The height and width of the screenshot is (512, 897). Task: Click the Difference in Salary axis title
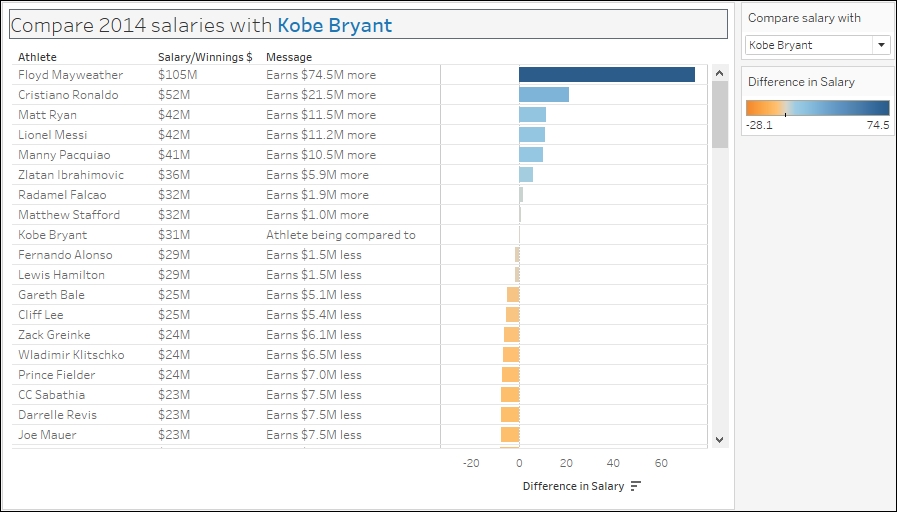(573, 486)
